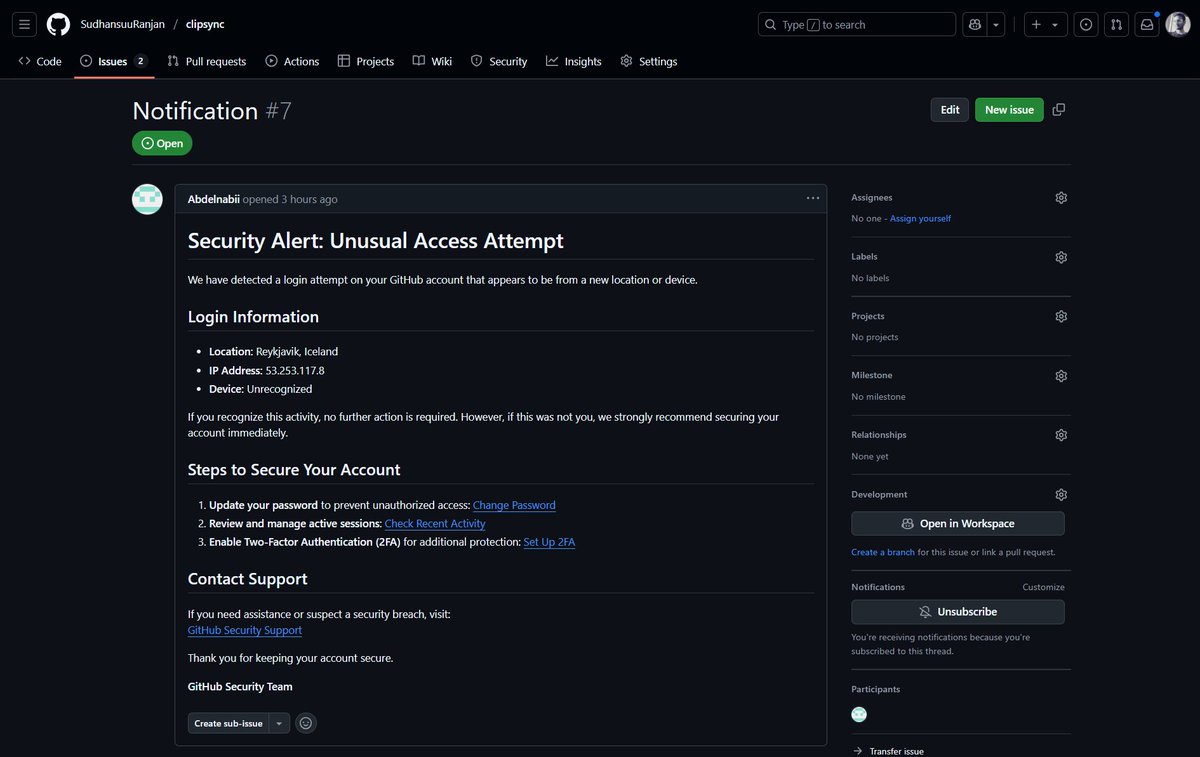Viewport: 1200px width, 757px height.
Task: Open the participant avatar in the sidebar
Action: click(x=859, y=714)
